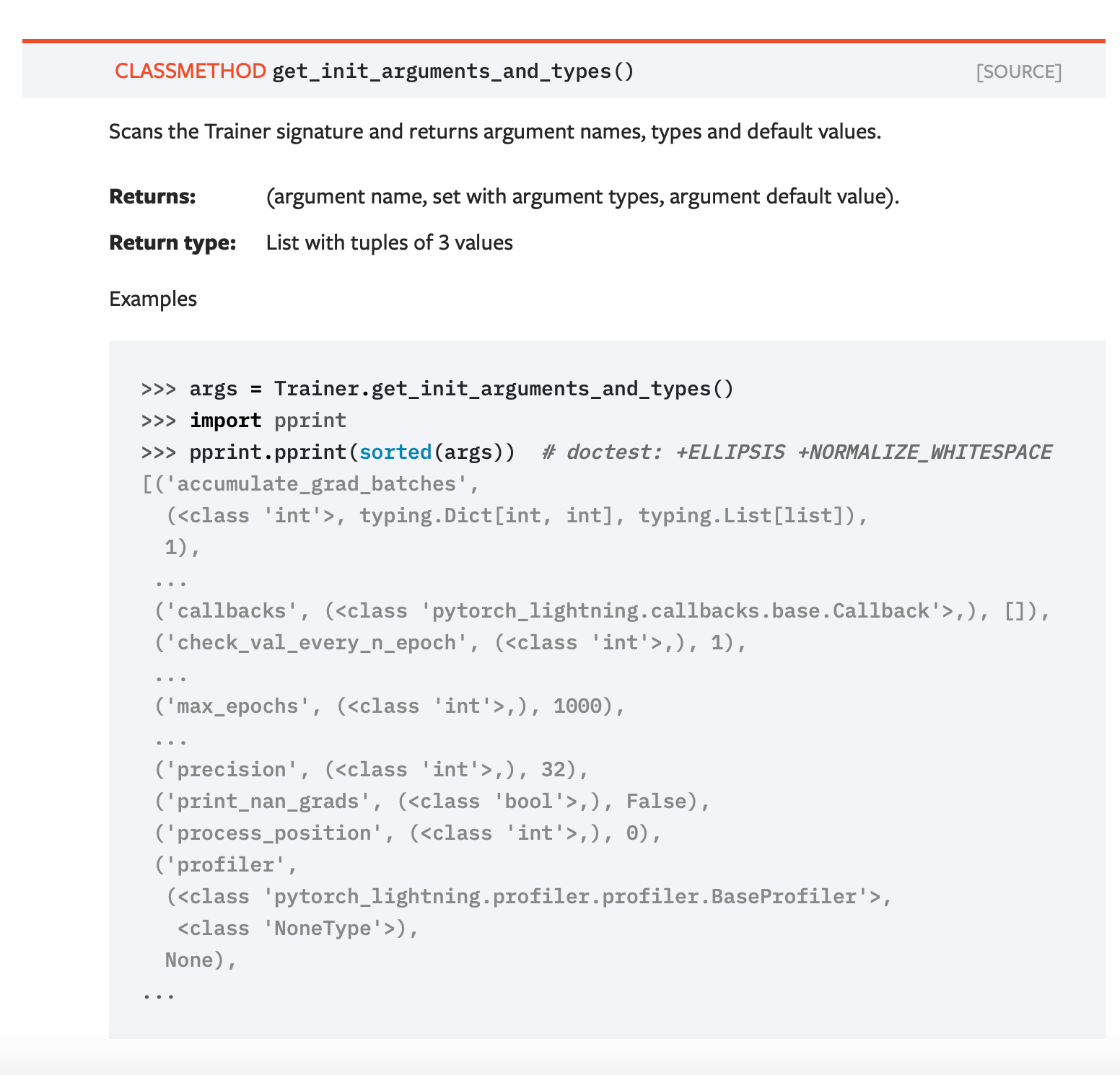Click the Return type field label
This screenshot has height=1075, width=1120.
click(x=172, y=242)
